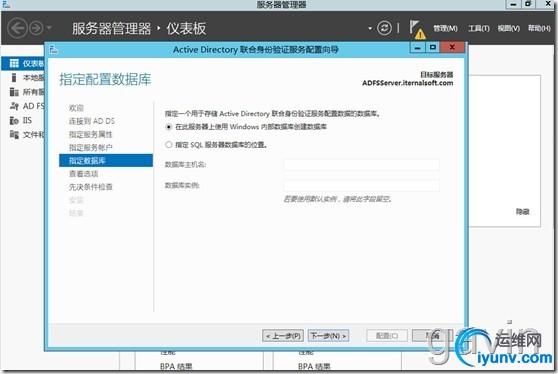The width and height of the screenshot is (558, 374).
Task: Select AD FS icon in sidebar
Action: click(x=14, y=106)
